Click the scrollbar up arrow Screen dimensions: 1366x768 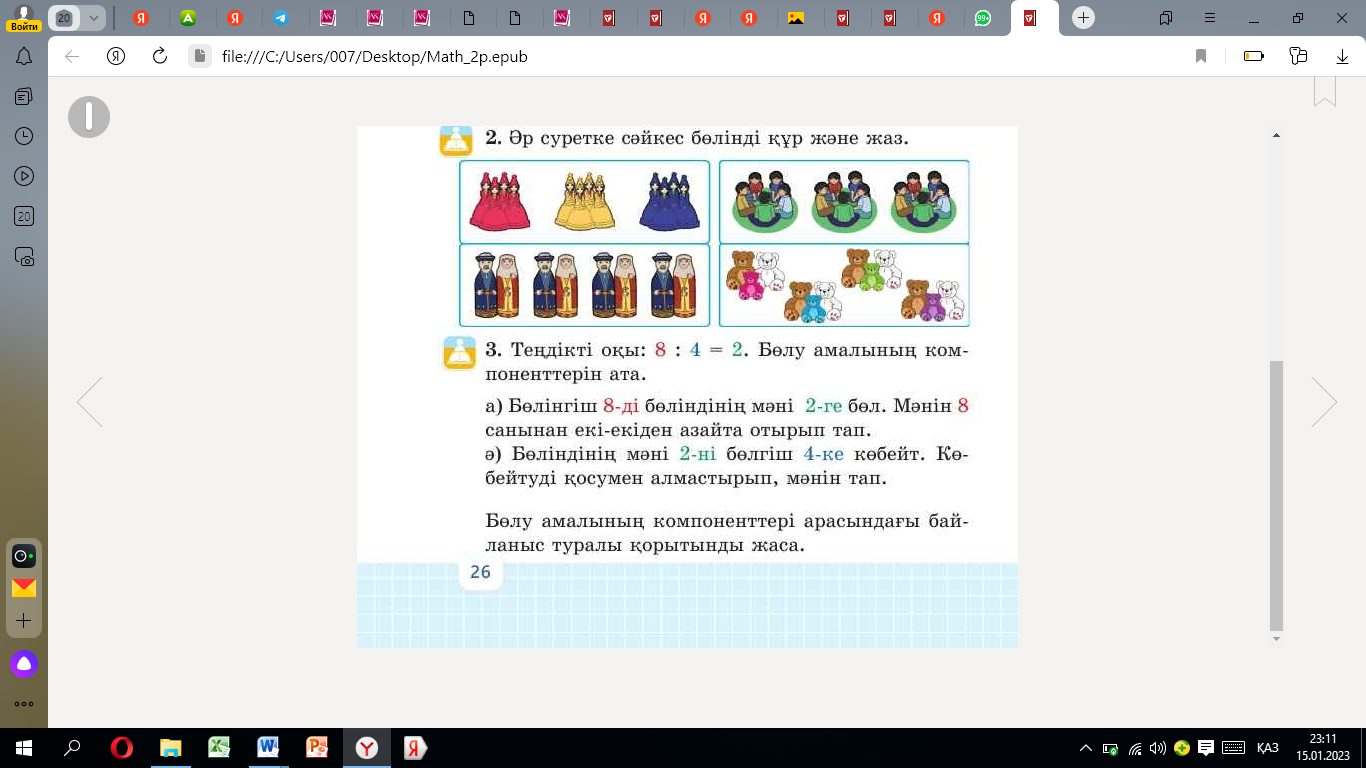(1275, 133)
